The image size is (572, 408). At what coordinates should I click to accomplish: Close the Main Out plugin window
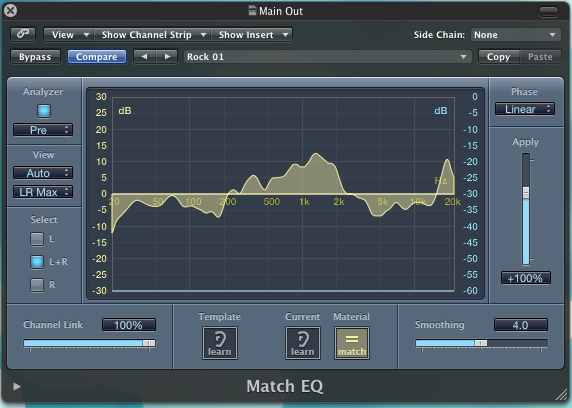click(x=11, y=10)
